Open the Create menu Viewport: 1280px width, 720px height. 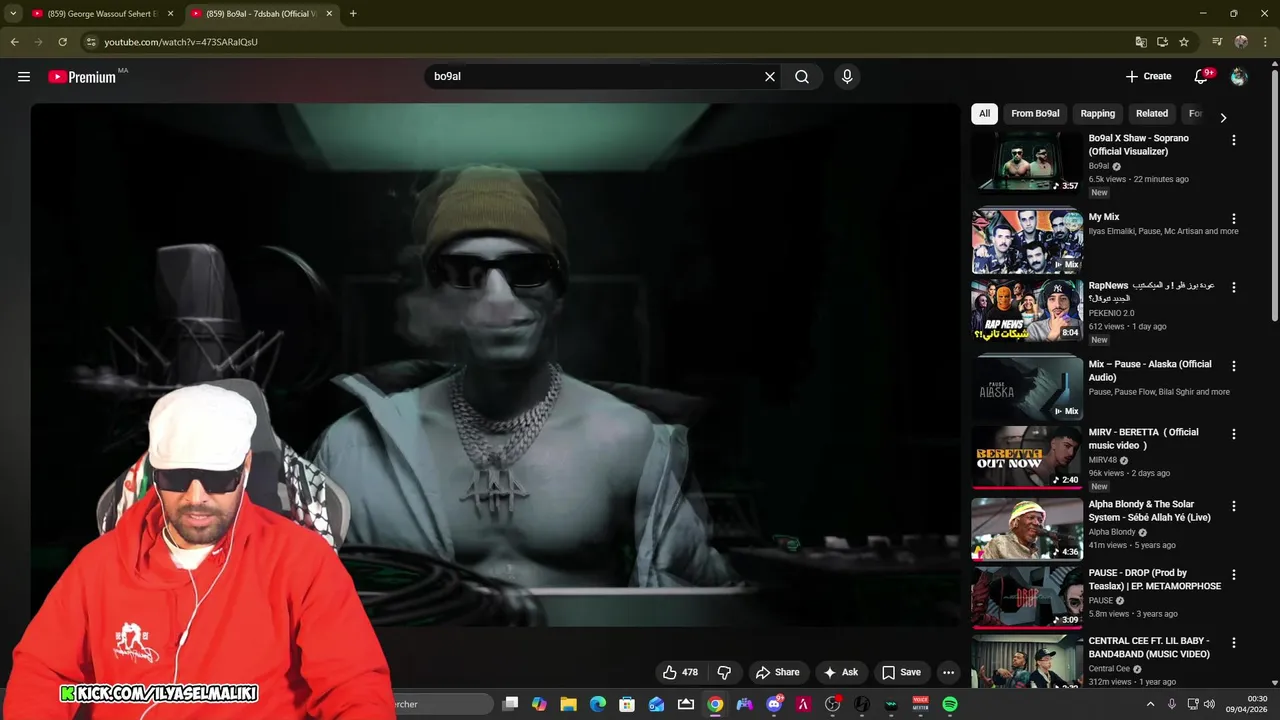click(1148, 77)
